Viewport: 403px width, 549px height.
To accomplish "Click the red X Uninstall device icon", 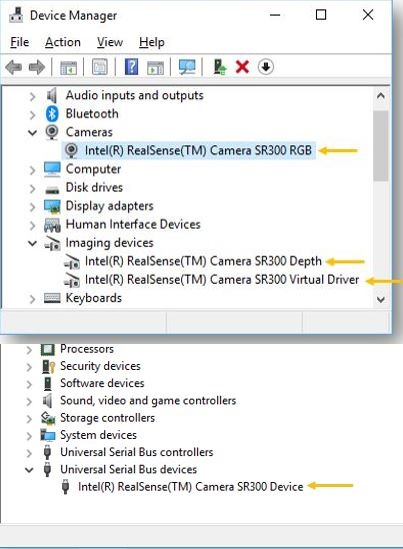I will click(242, 67).
